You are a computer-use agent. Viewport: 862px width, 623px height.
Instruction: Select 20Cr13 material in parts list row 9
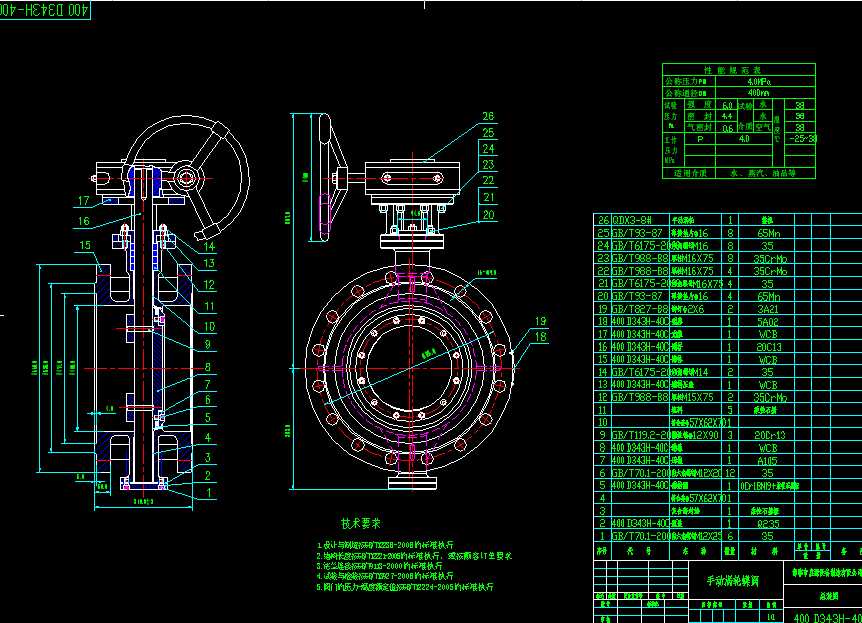[x=770, y=435]
